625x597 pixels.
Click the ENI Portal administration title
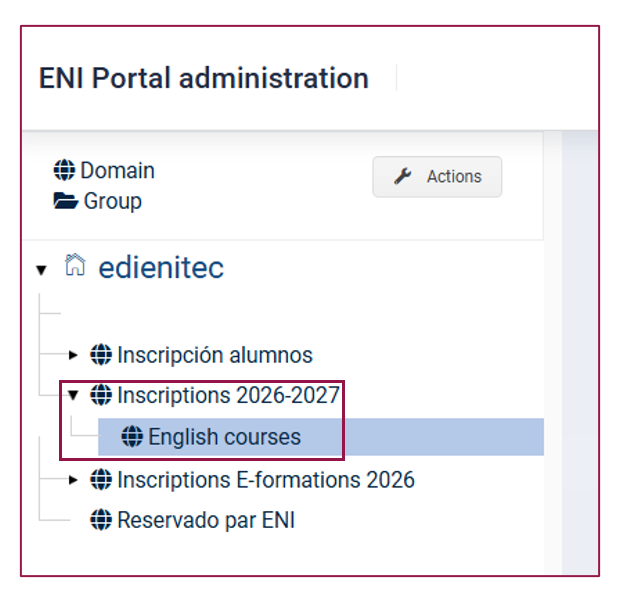point(204,78)
